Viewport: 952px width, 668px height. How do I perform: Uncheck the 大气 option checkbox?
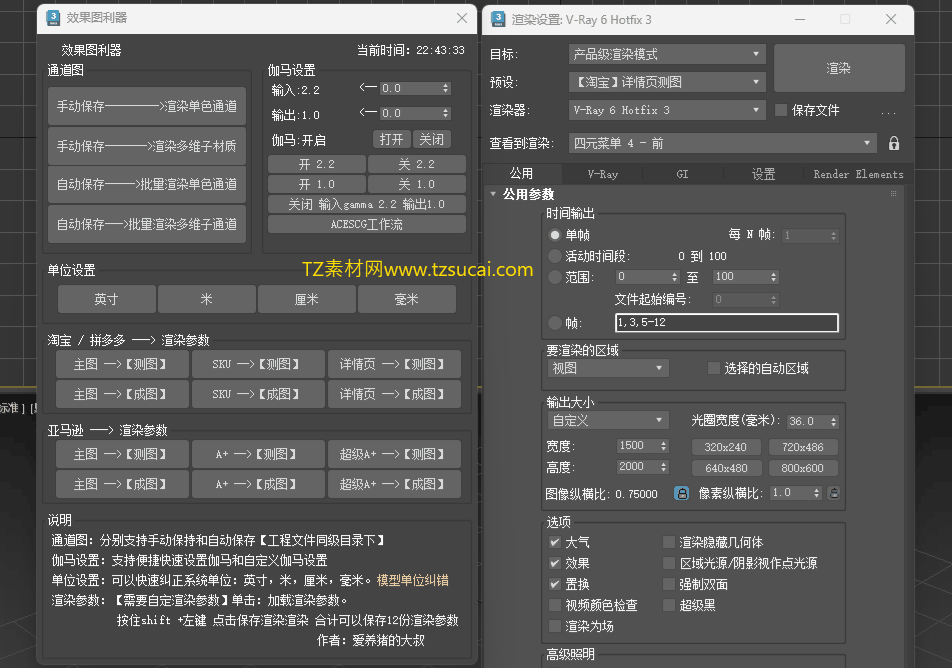point(554,542)
